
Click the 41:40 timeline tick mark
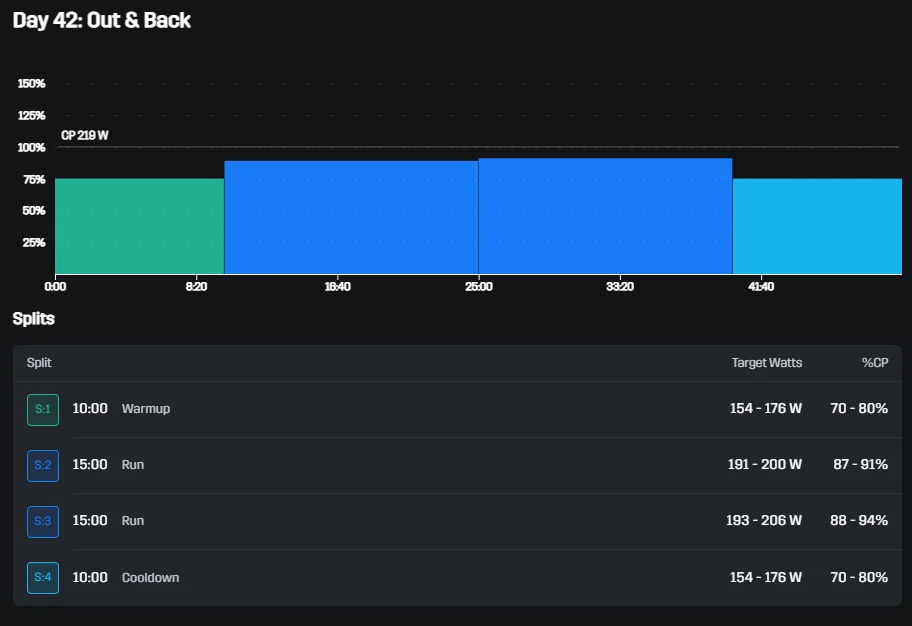point(761,286)
